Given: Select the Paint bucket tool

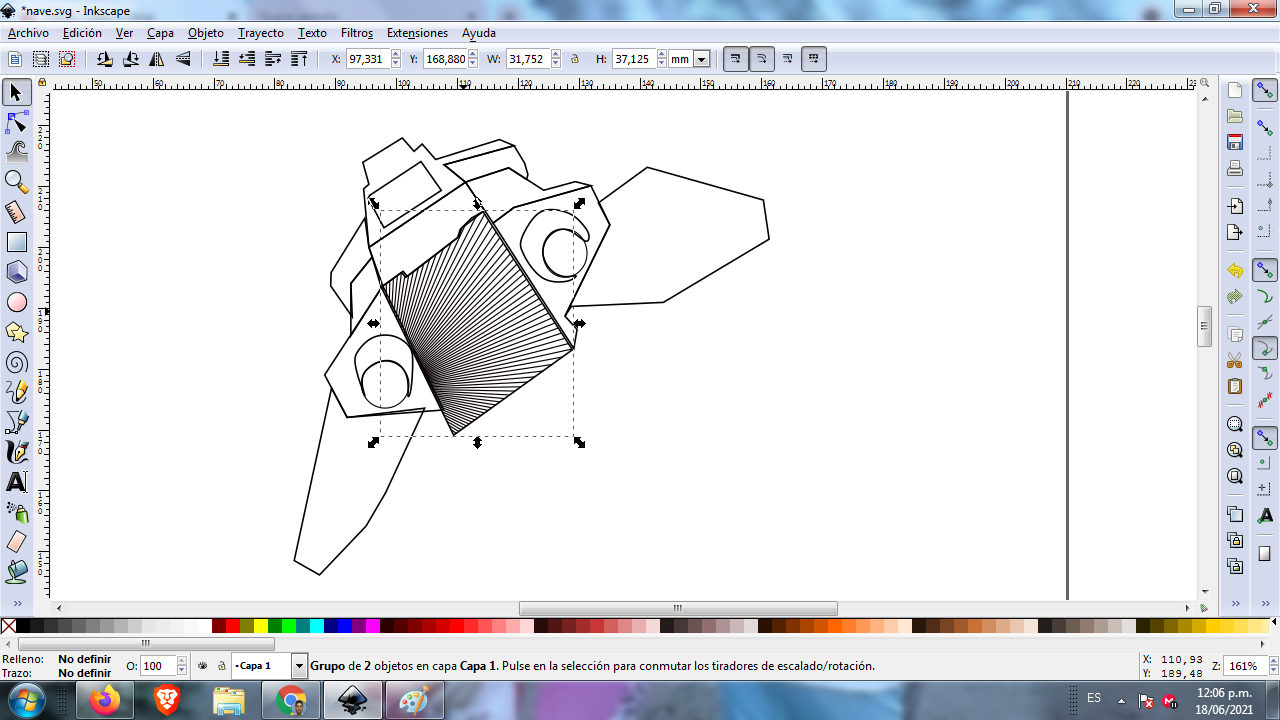Looking at the screenshot, I should point(16,572).
